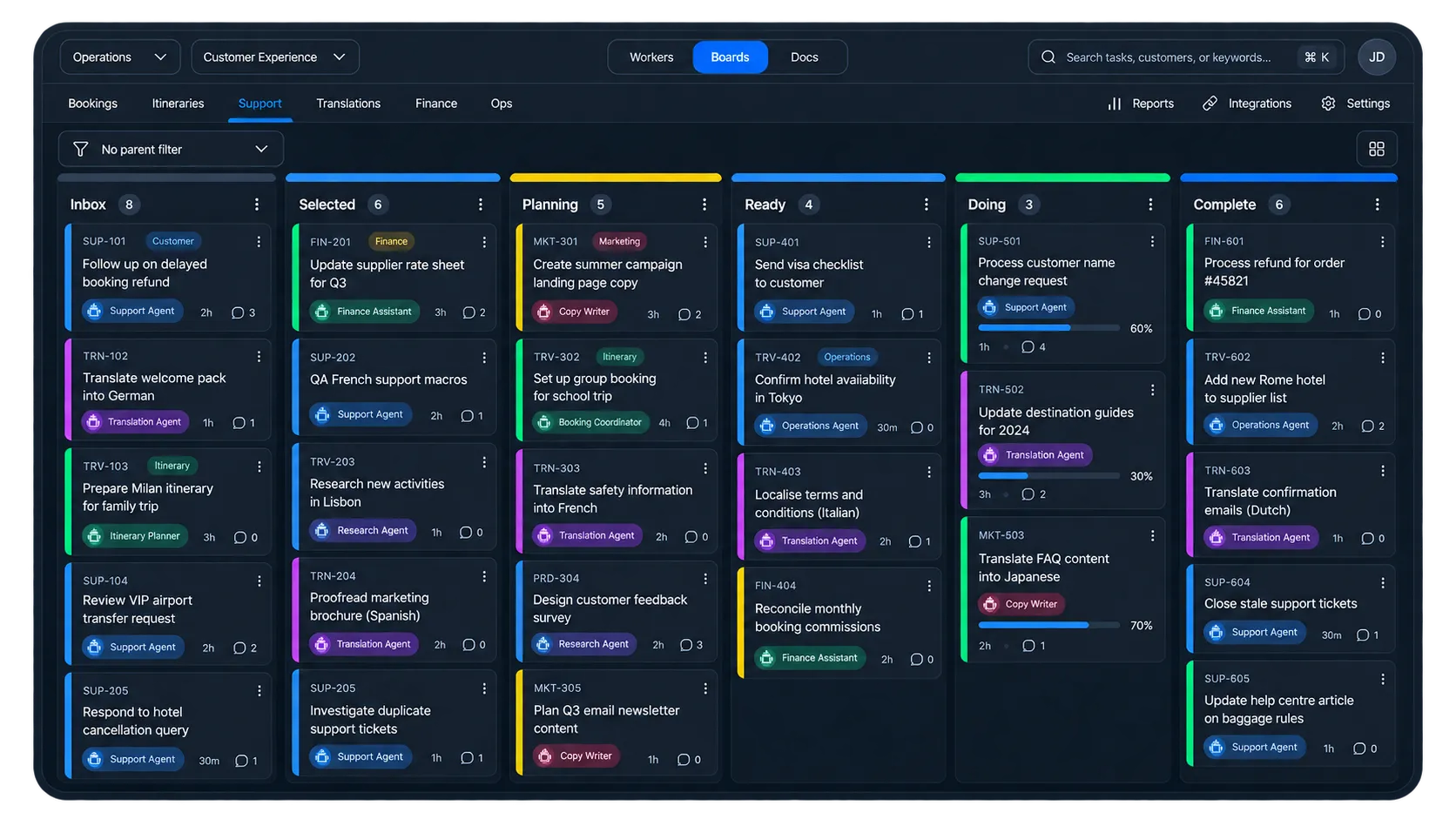Image resolution: width=1456 pixels, height=819 pixels.
Task: Open the JD user avatar
Action: (x=1376, y=57)
